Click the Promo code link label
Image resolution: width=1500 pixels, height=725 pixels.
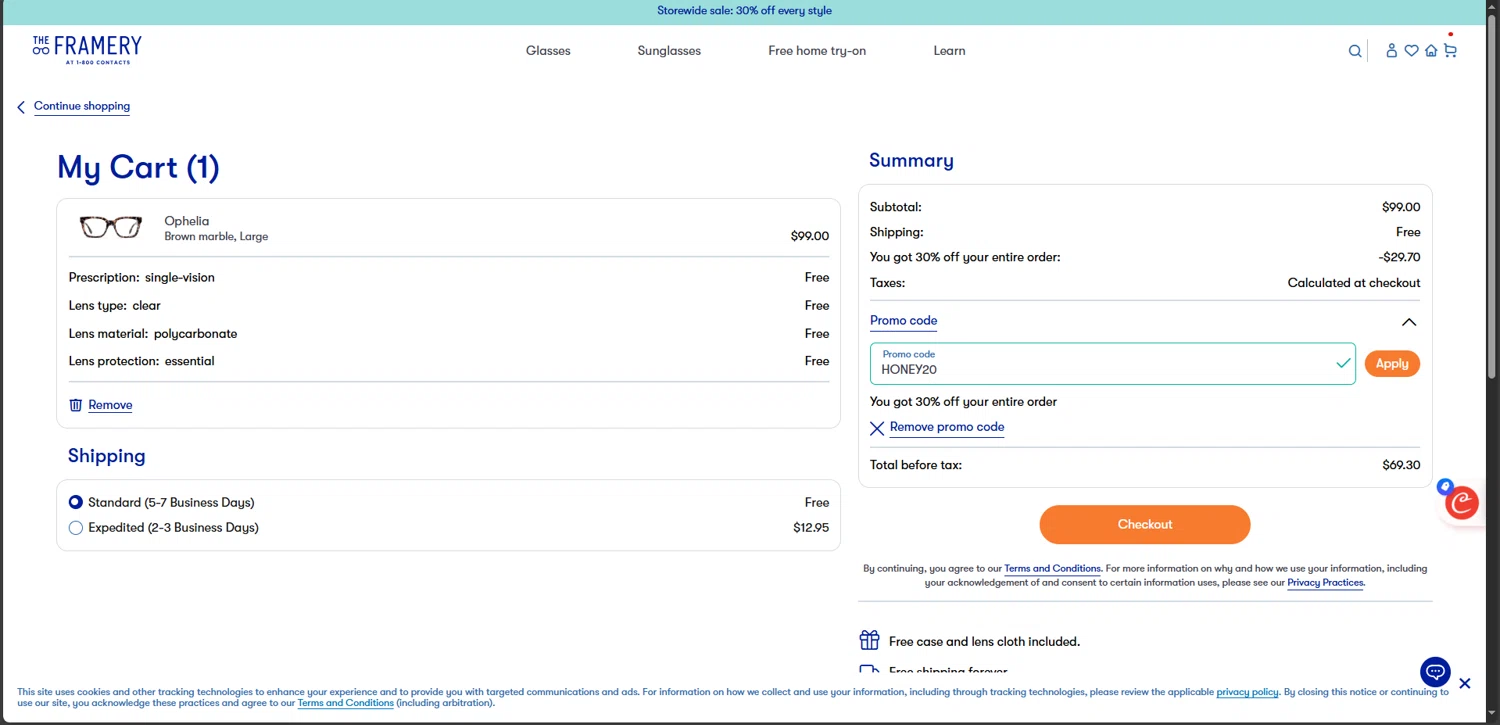pyautogui.click(x=903, y=321)
